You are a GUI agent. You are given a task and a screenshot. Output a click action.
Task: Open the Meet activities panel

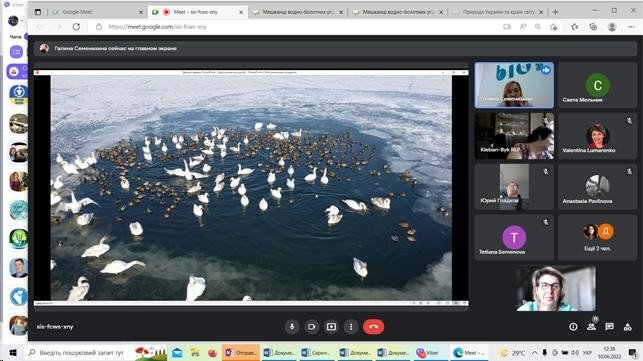627,327
